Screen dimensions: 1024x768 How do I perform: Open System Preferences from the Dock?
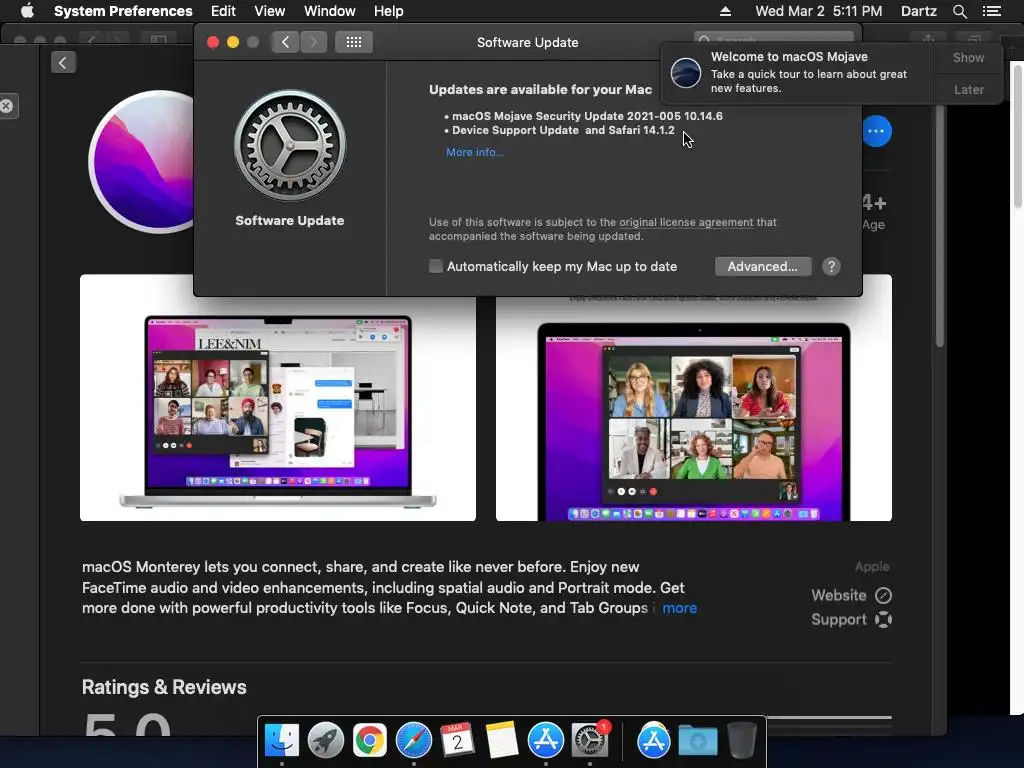[x=590, y=741]
